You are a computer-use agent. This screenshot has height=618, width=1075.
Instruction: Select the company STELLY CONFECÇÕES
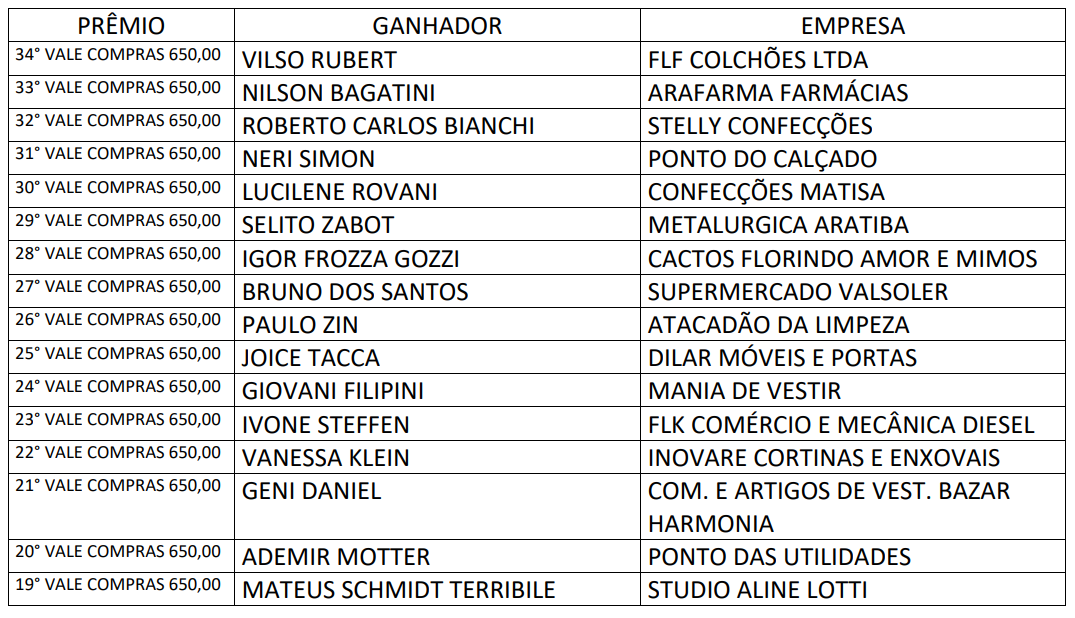(760, 126)
